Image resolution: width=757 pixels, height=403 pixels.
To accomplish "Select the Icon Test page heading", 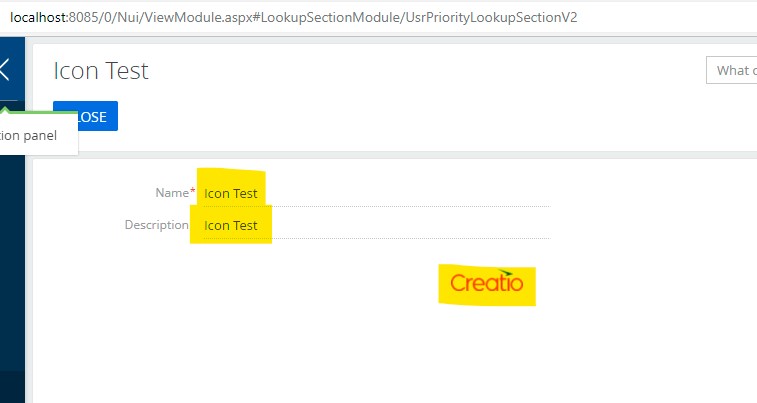I will (101, 71).
